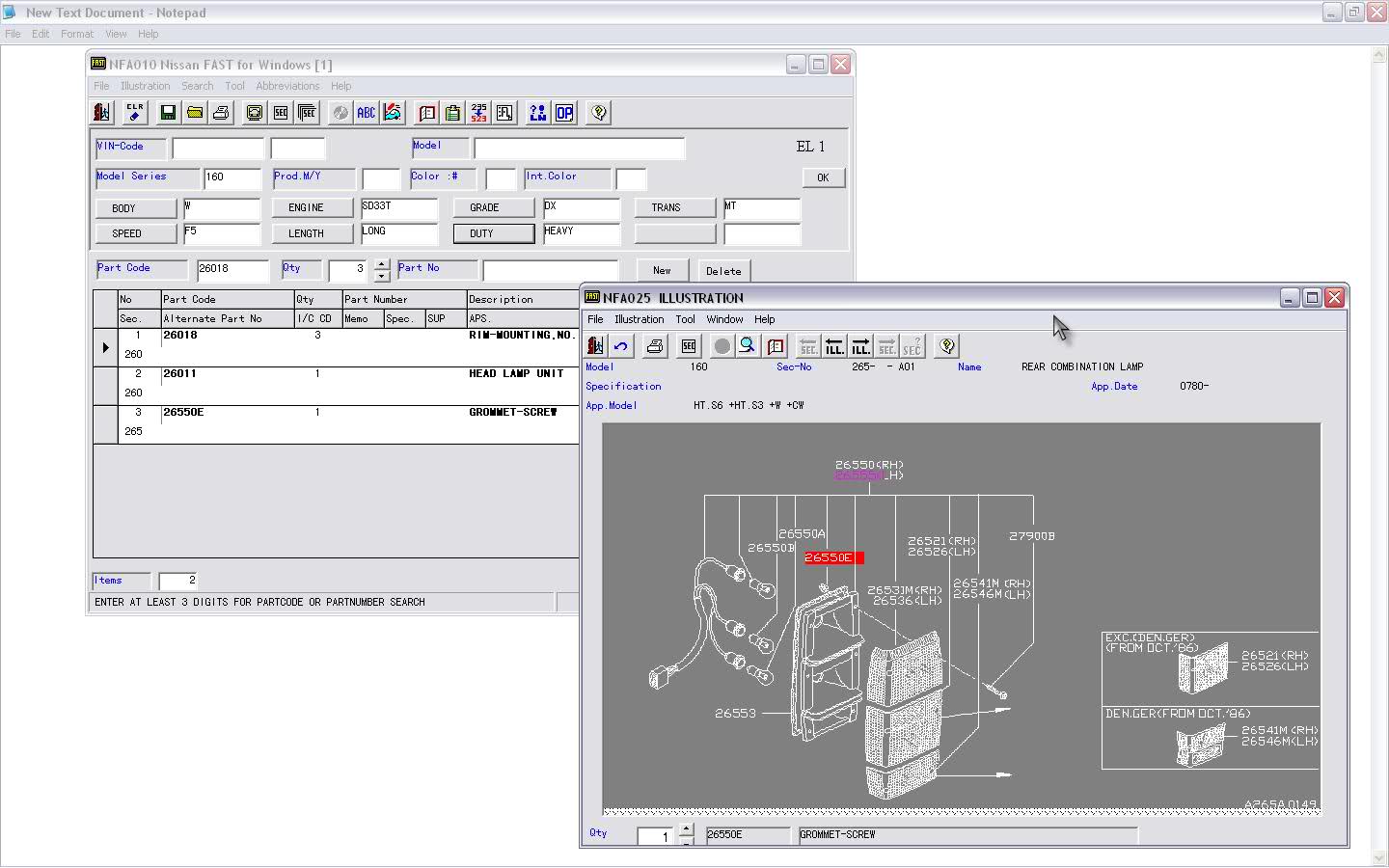The width and height of the screenshot is (1389, 868).
Task: Click the Delete button
Action: (x=722, y=271)
